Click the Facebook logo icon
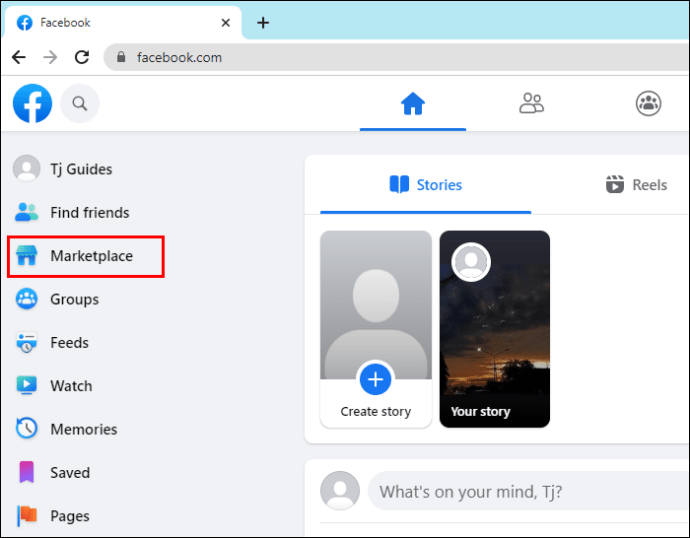Screen dimensions: 690x538 coord(33,103)
